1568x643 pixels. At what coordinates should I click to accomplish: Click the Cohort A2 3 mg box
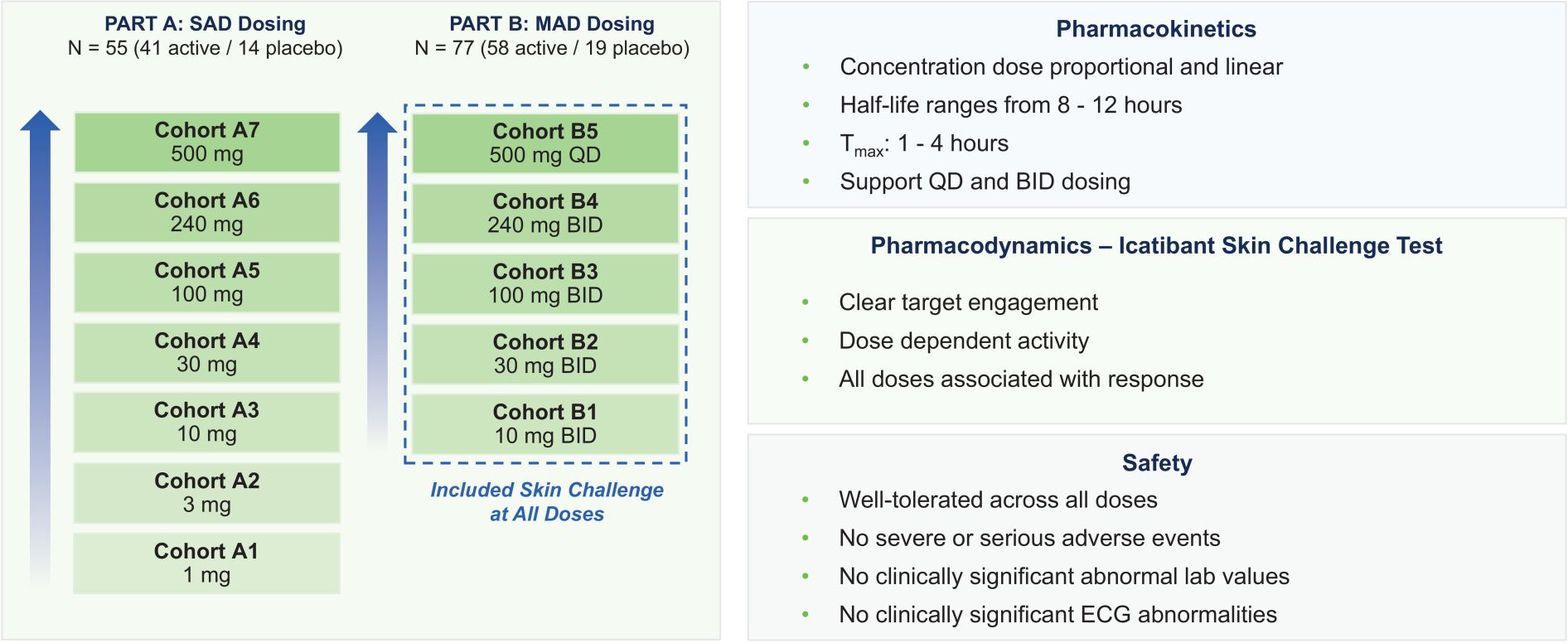207,492
